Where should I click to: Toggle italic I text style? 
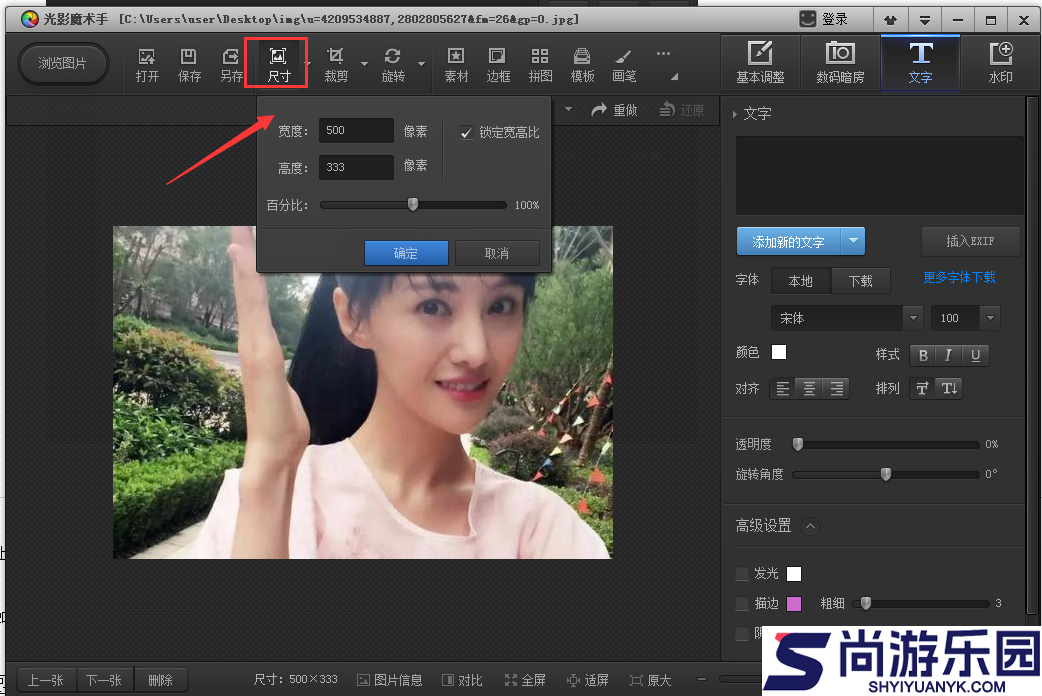pyautogui.click(x=948, y=355)
